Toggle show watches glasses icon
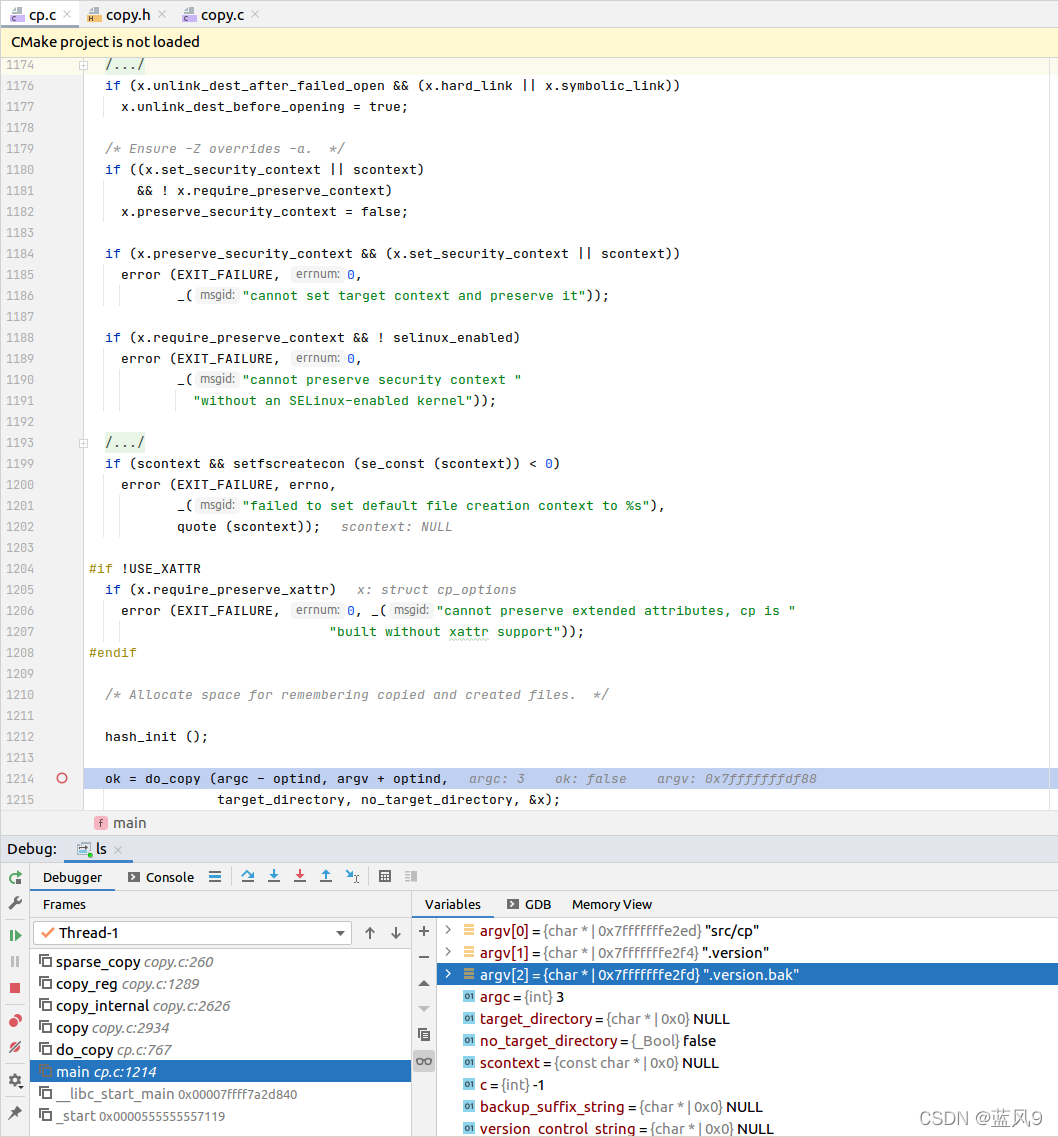This screenshot has width=1058, height=1137. point(424,1061)
